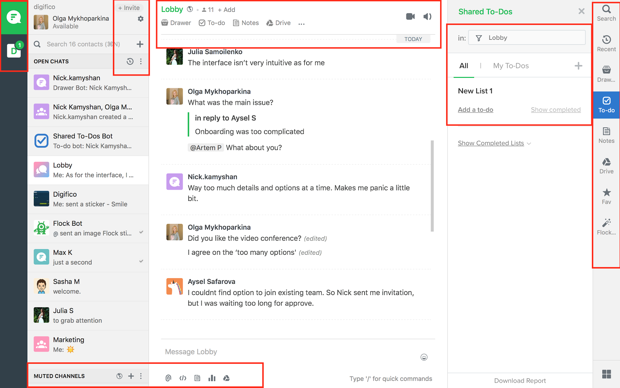
Task: Focus the Search contacts field
Action: (x=83, y=44)
